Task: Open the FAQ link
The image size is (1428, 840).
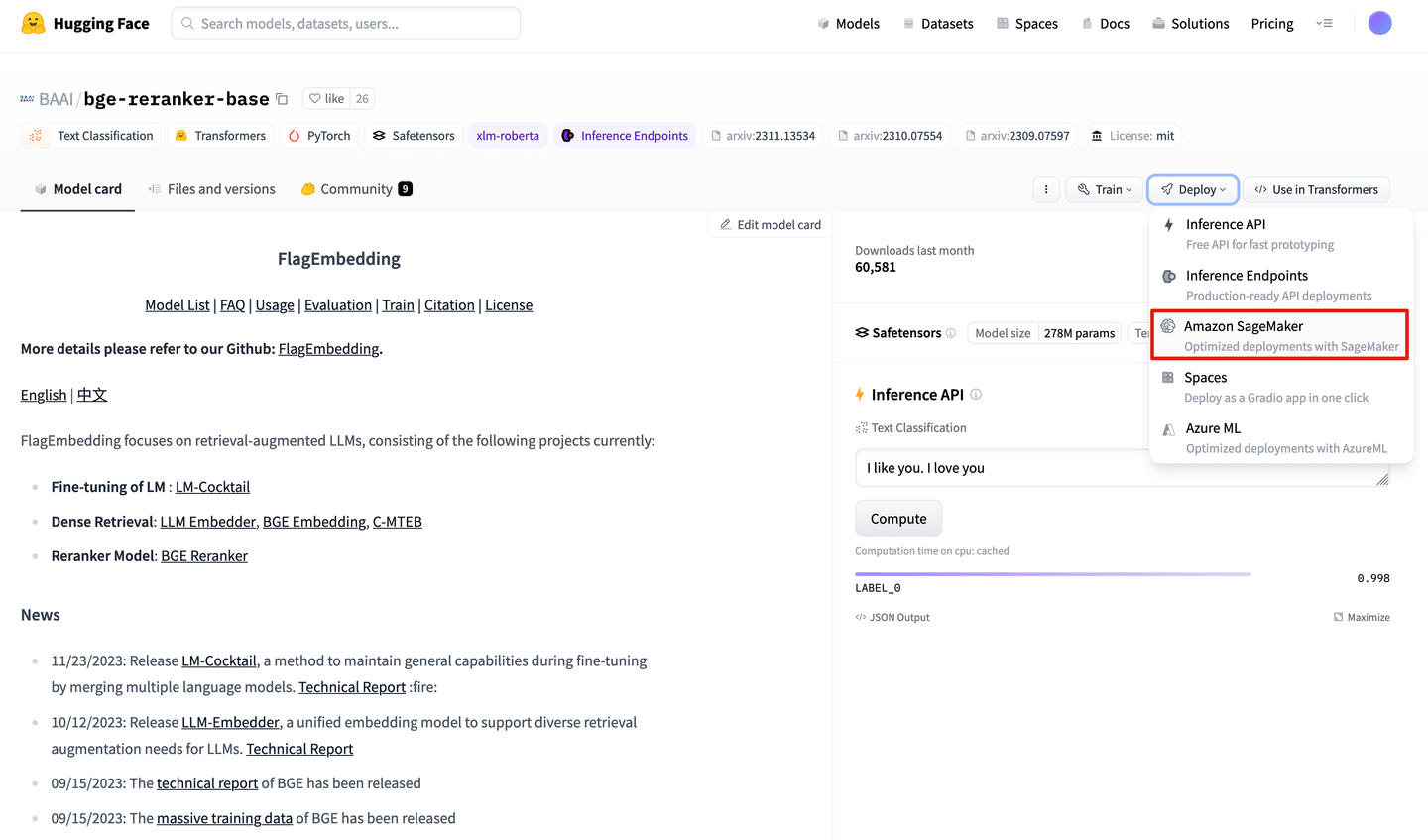Action: click(232, 305)
